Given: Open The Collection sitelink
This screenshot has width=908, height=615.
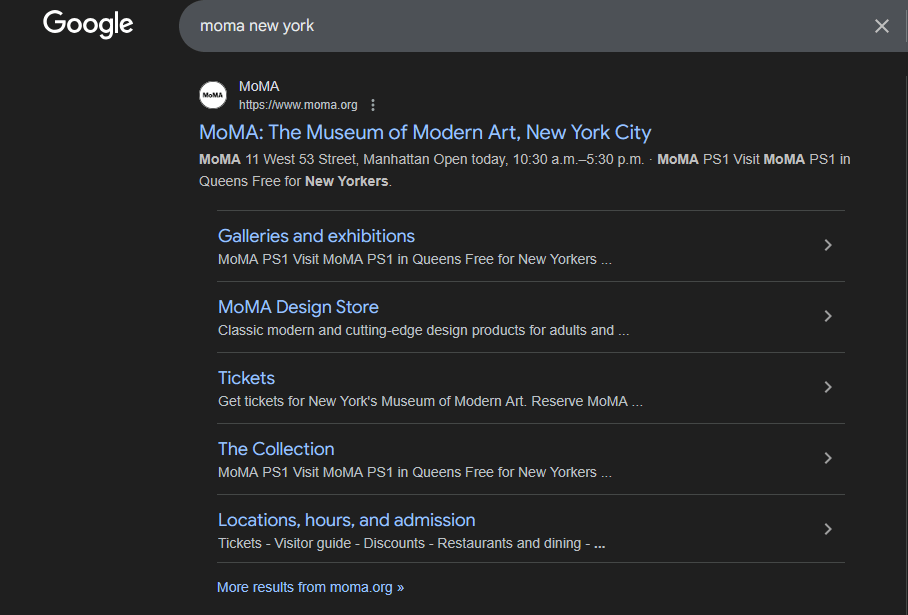Looking at the screenshot, I should coord(276,449).
